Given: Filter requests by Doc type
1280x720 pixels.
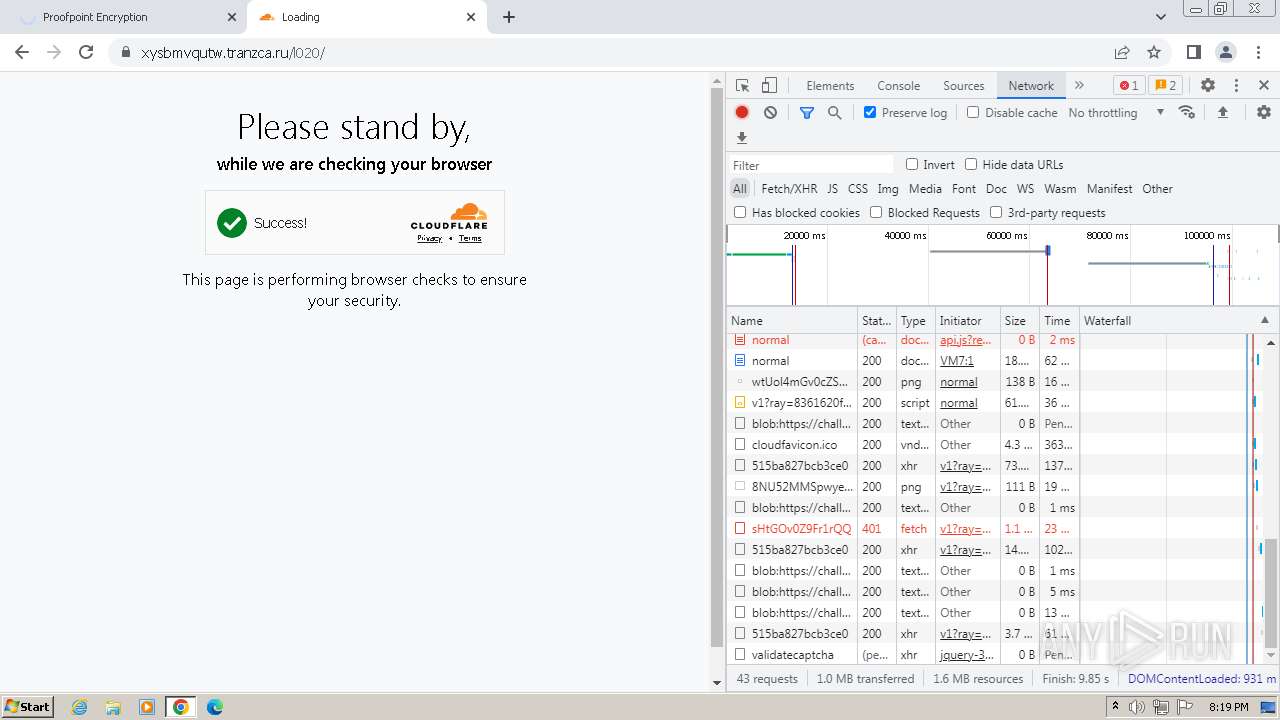Looking at the screenshot, I should [x=996, y=188].
